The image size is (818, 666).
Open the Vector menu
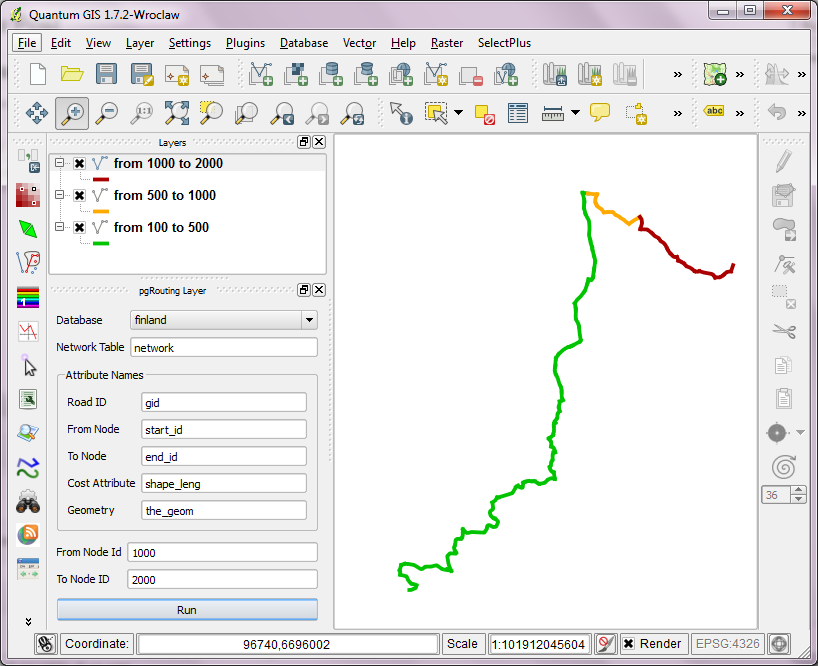click(359, 43)
